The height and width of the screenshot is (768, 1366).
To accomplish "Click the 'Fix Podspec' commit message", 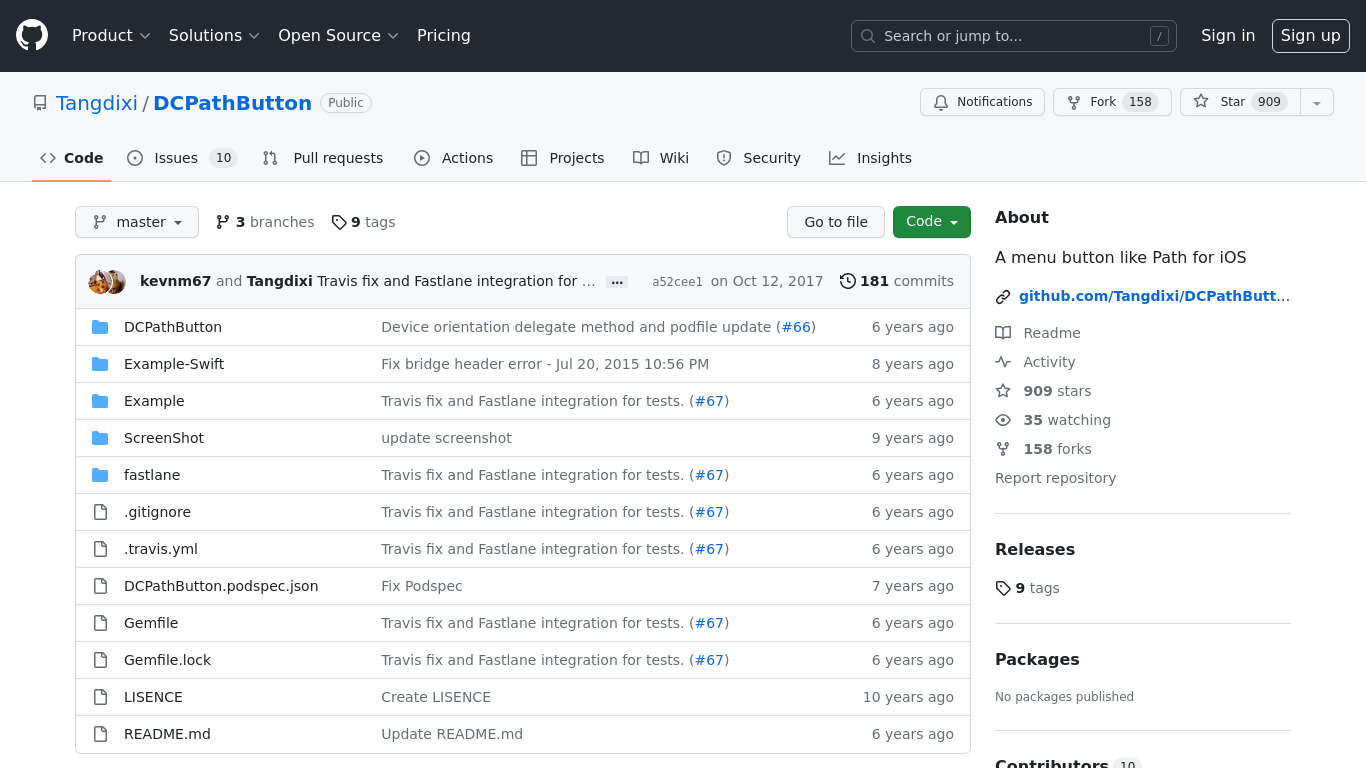I will click(x=422, y=586).
